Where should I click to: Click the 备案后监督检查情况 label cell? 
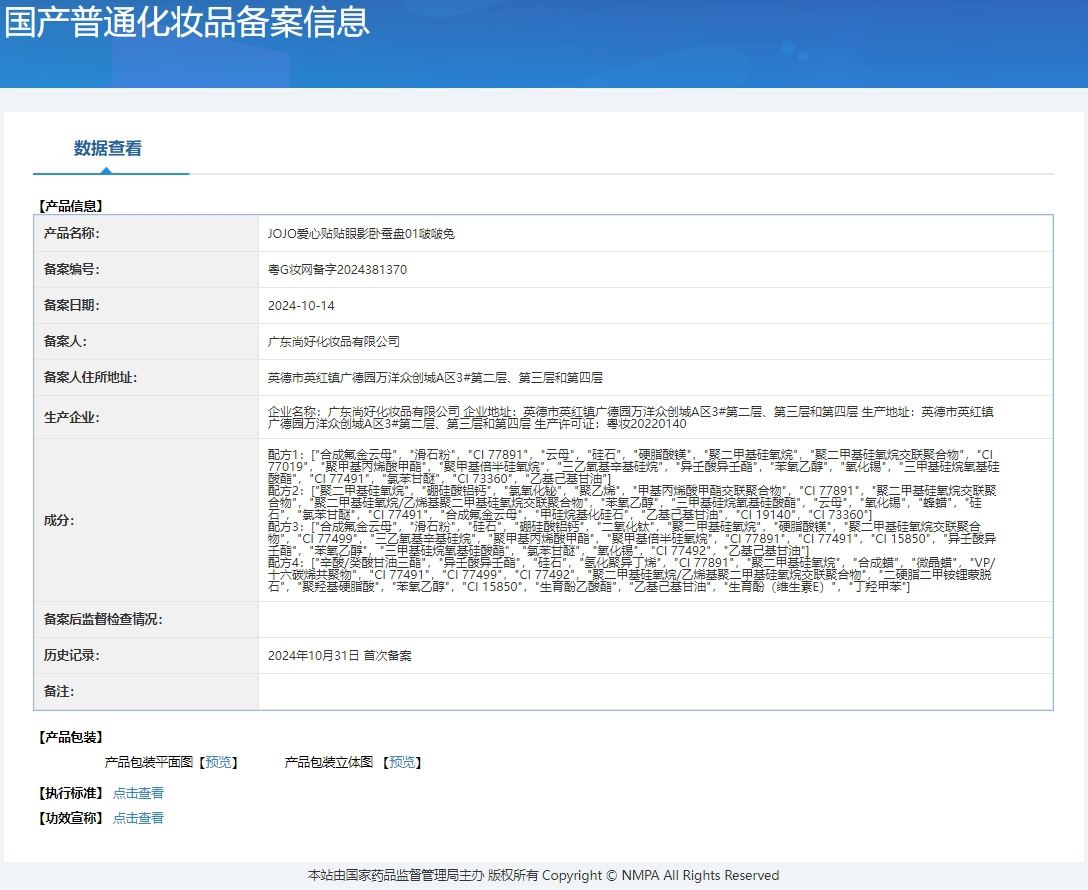(146, 619)
